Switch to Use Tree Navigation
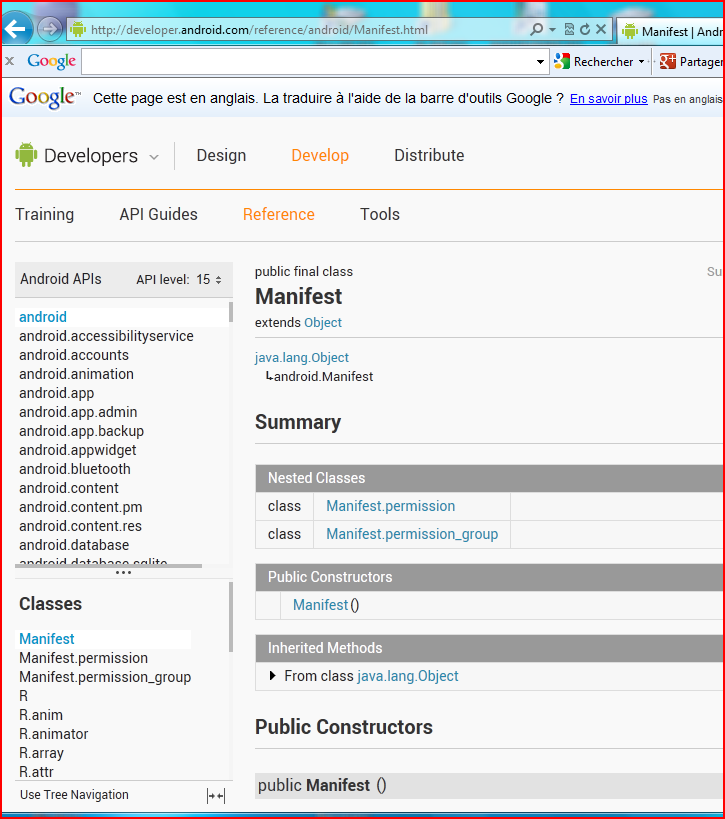This screenshot has height=819, width=725. [x=74, y=795]
